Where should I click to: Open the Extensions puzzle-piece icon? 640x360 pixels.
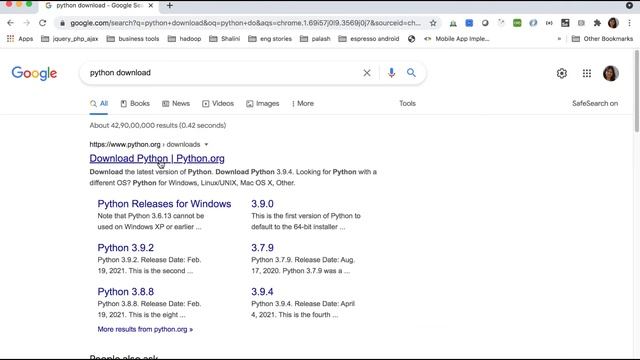tap(597, 23)
